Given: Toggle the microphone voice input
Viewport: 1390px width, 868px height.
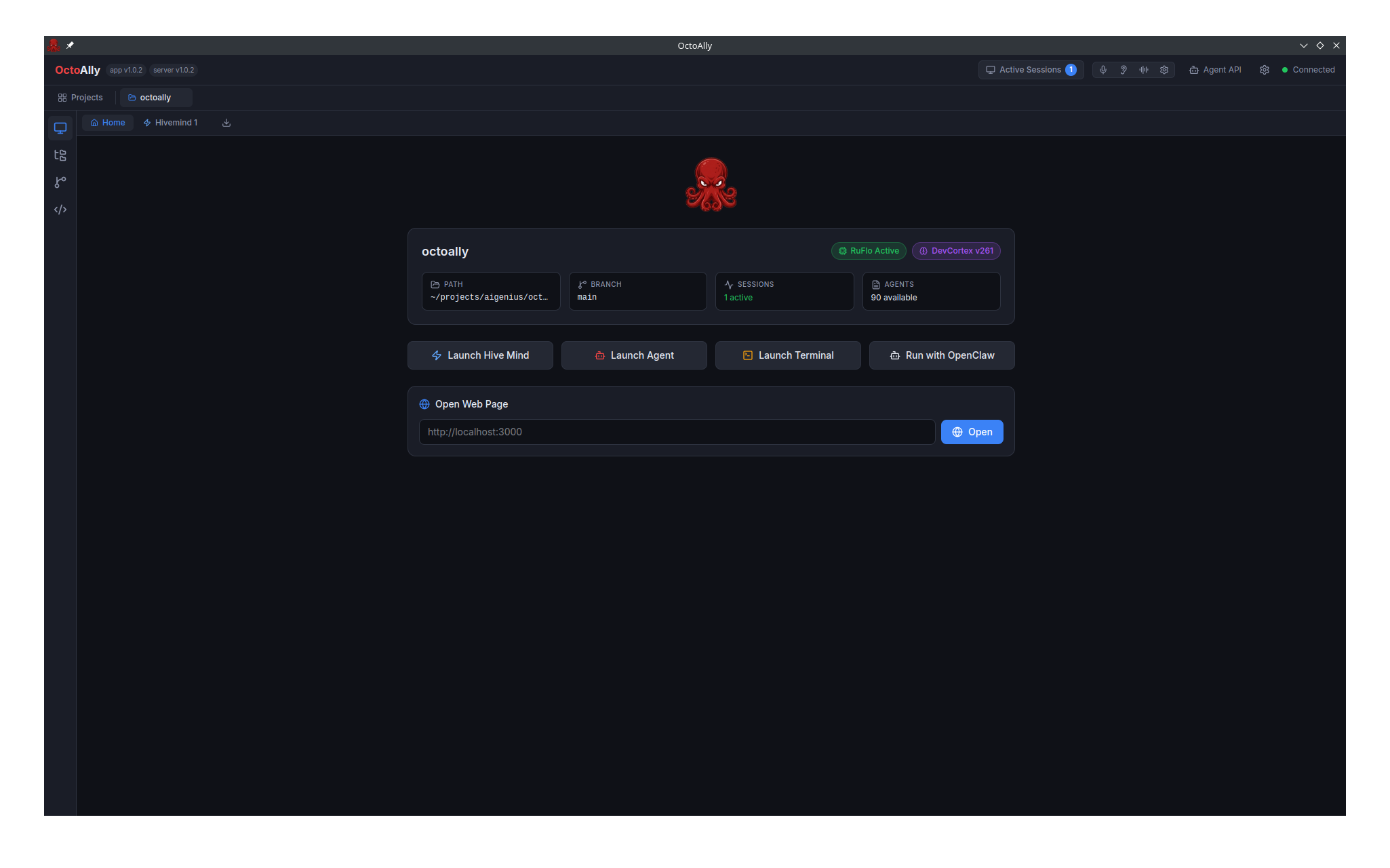Looking at the screenshot, I should point(1103,70).
